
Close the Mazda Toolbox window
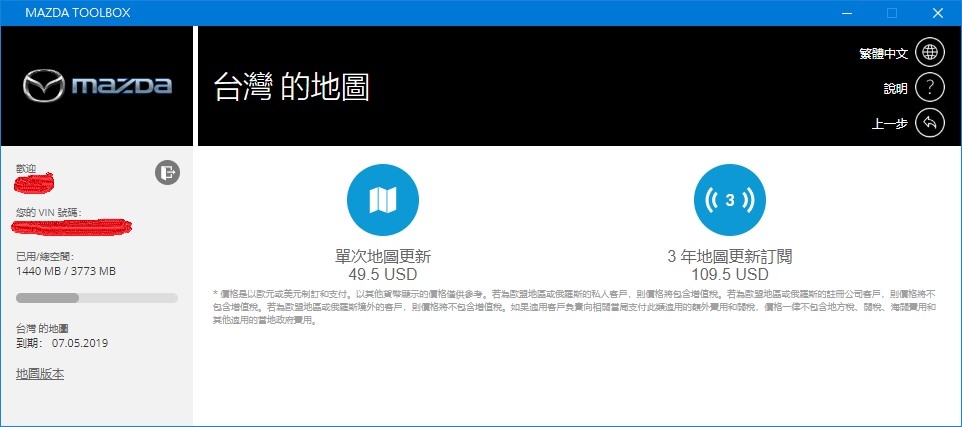tap(938, 13)
